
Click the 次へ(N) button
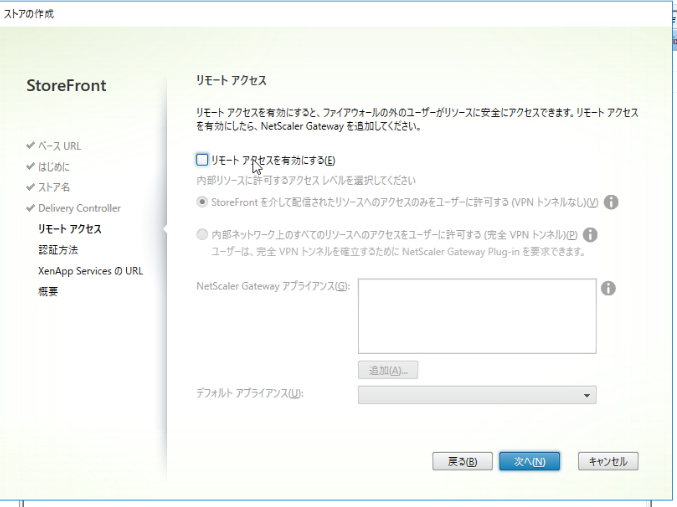pyautogui.click(x=529, y=461)
